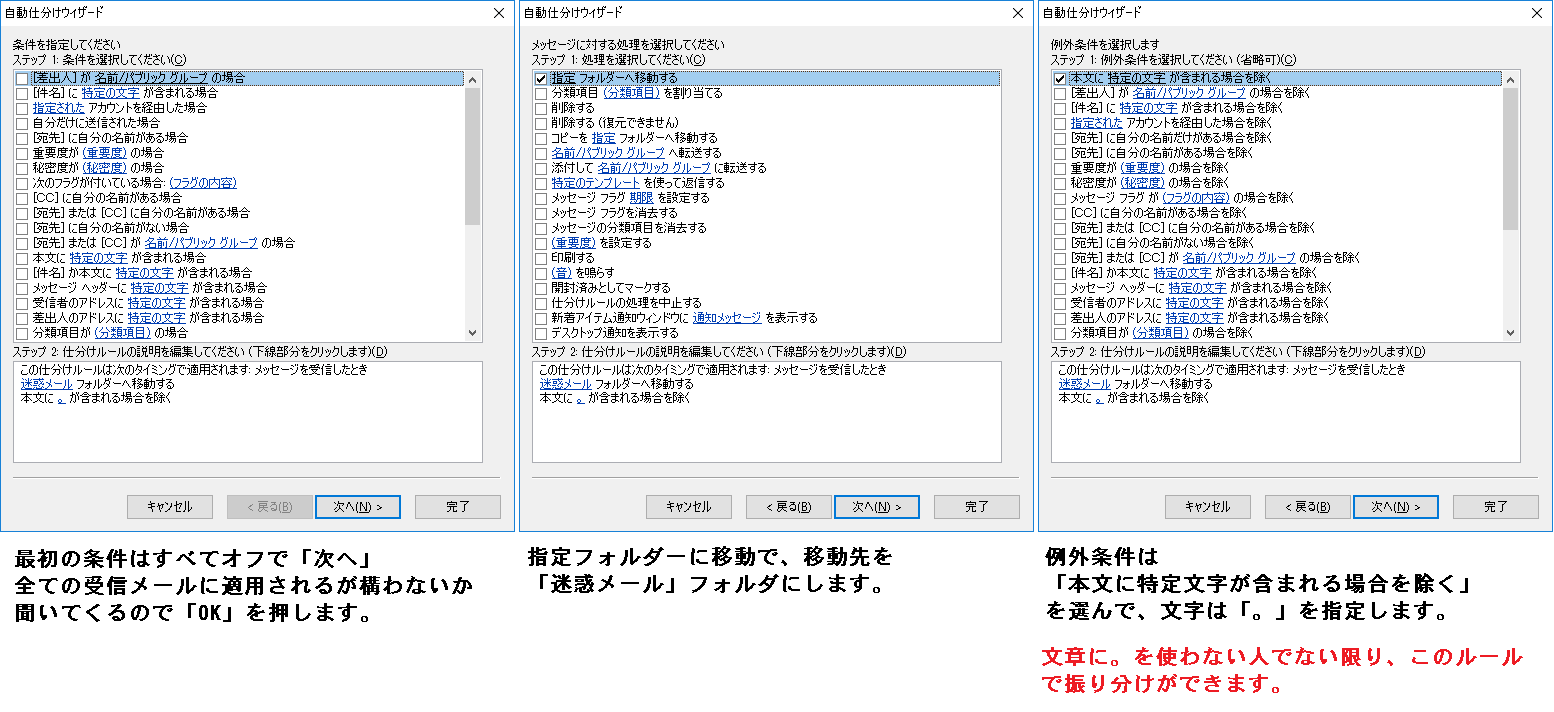This screenshot has width=1554, height=712.
Task: Open the 通知メッセージ link in the action list
Action: 727,318
